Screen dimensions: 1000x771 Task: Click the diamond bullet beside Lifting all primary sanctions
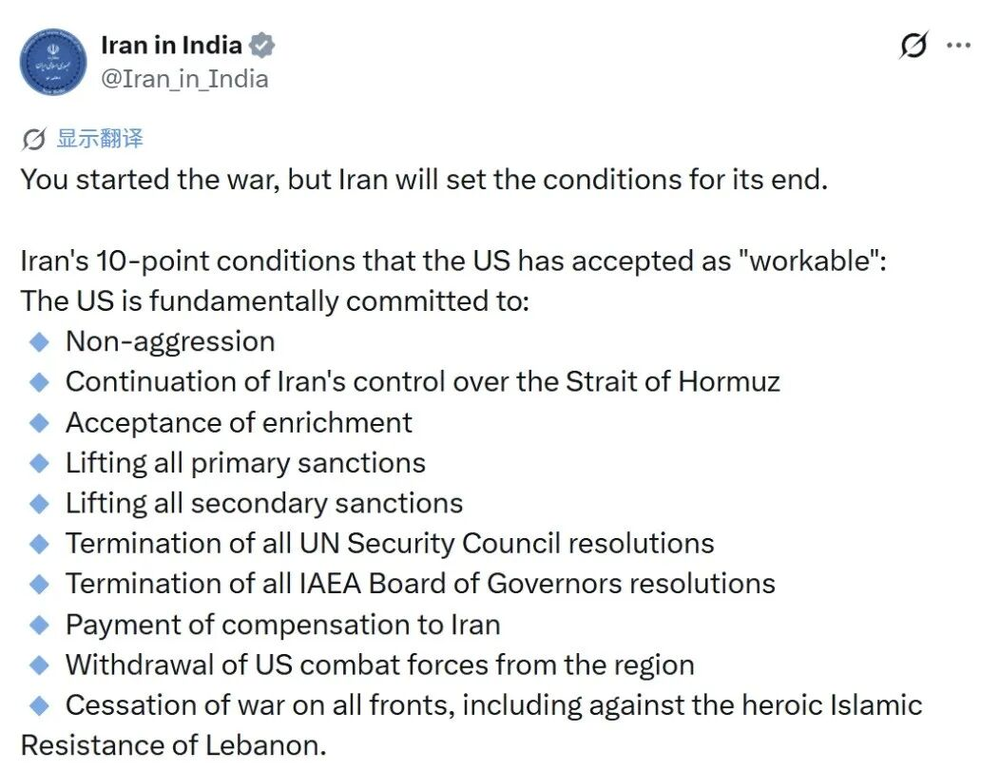39,463
